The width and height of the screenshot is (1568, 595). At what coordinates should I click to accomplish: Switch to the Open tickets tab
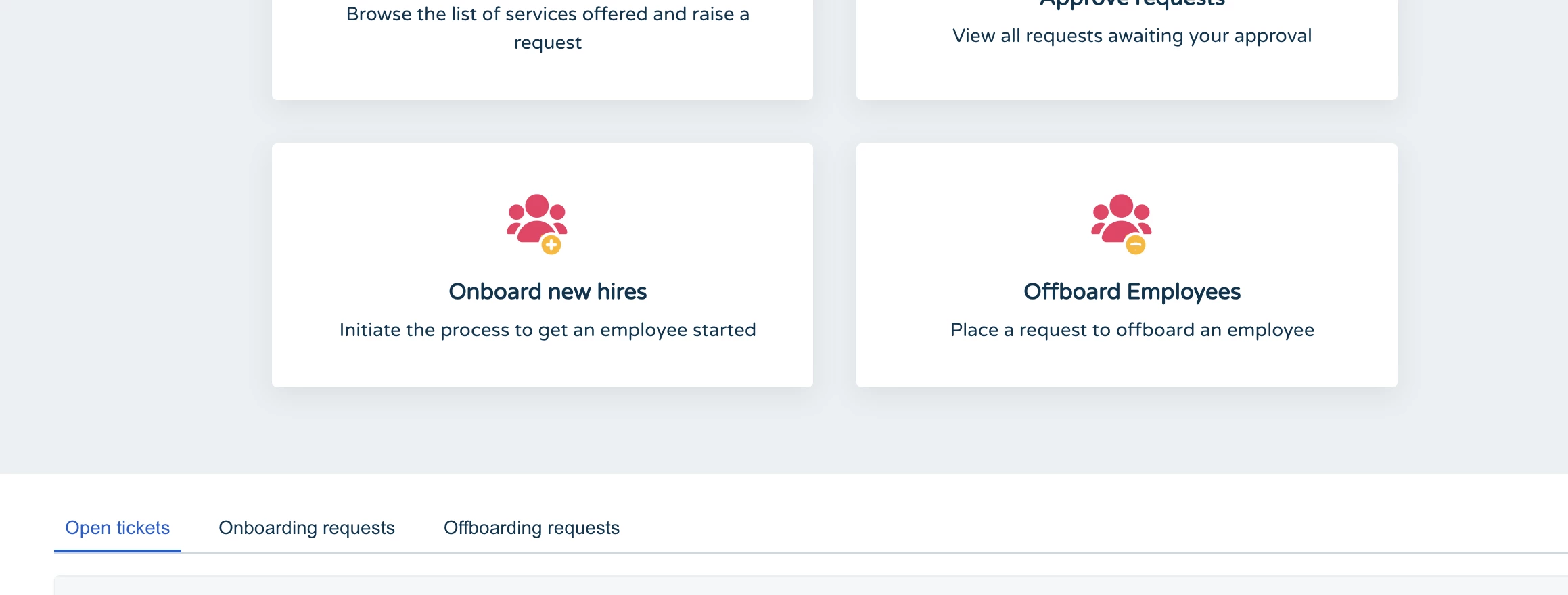coord(117,528)
